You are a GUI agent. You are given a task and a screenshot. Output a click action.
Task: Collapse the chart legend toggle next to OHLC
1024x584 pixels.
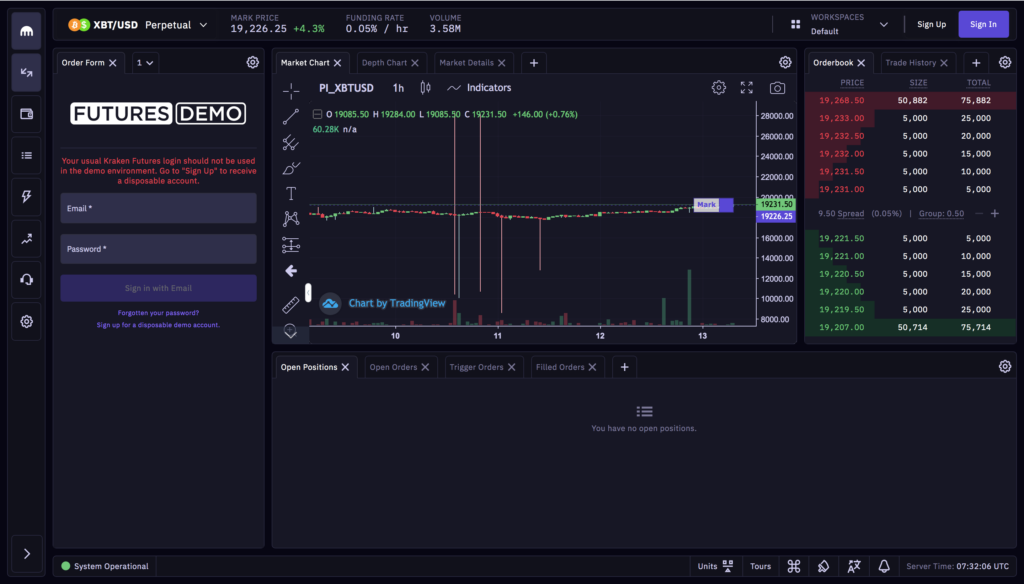pos(317,114)
